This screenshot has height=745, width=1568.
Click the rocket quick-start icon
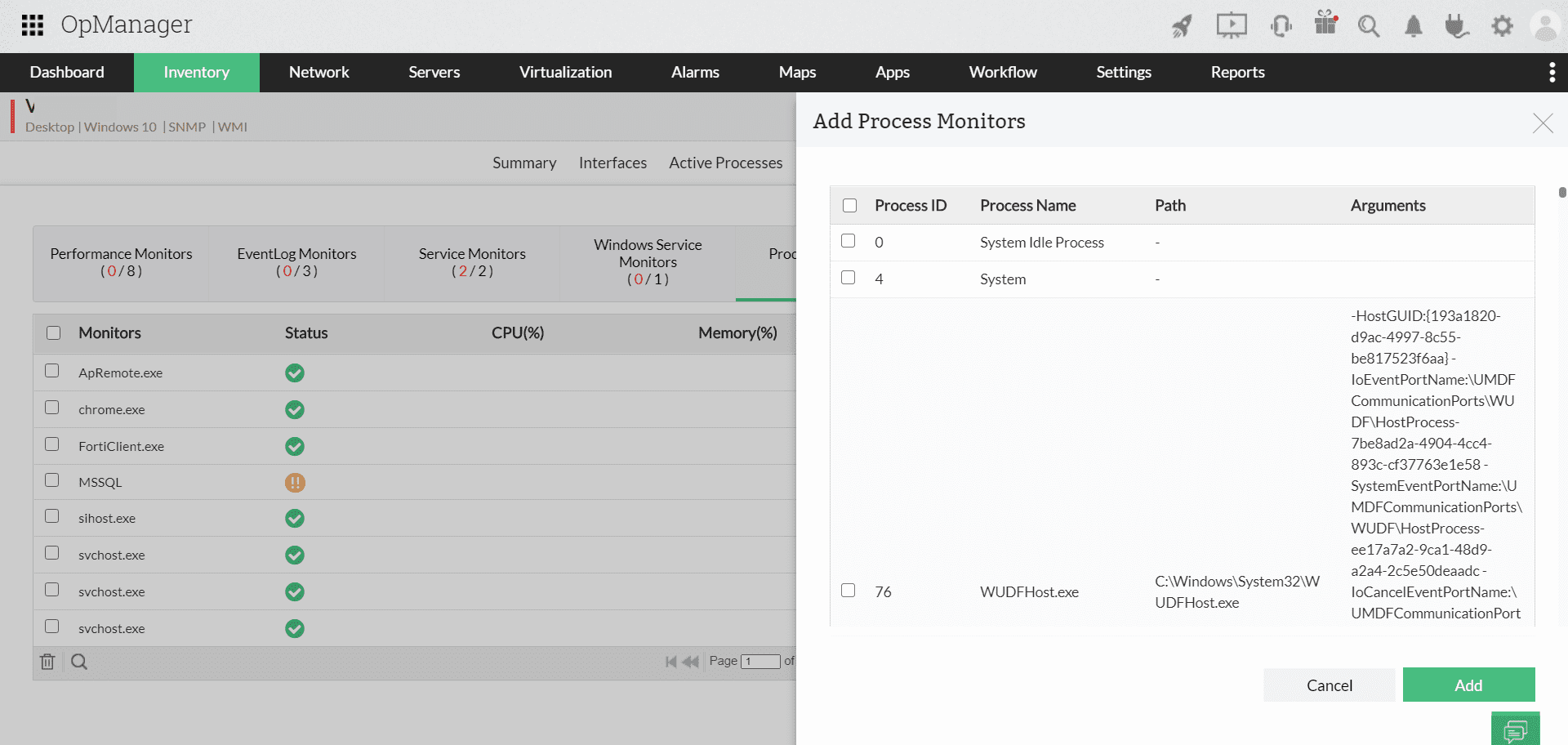[x=1182, y=26]
